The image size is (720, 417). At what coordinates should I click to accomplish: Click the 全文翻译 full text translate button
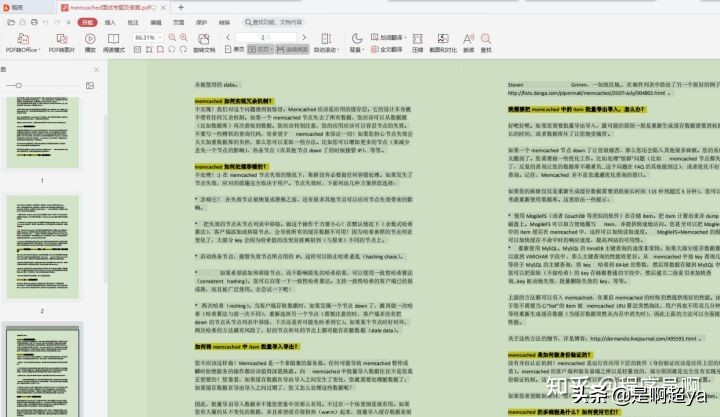pos(387,49)
